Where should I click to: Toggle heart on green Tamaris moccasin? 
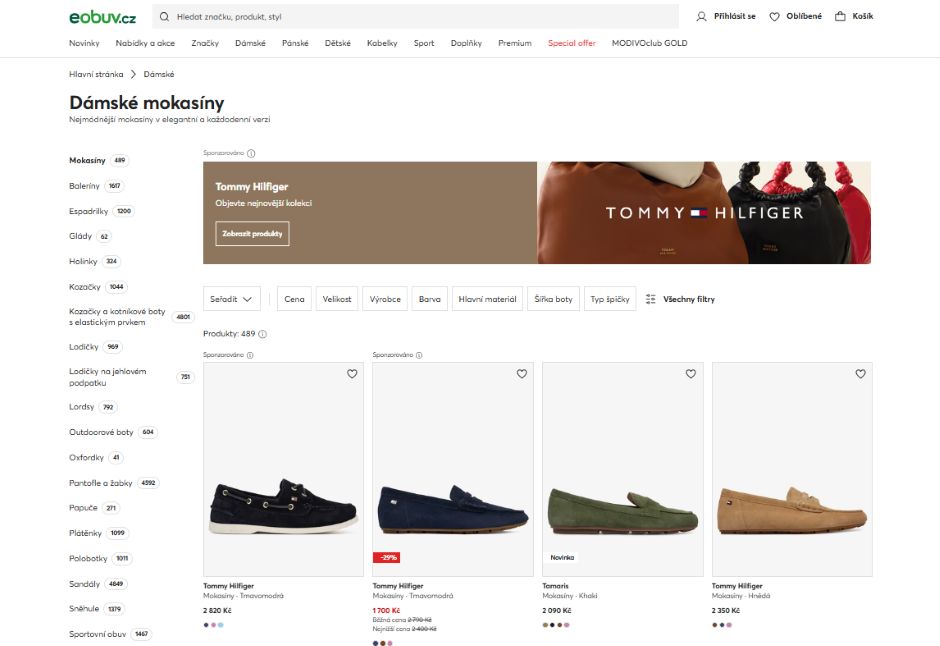(x=691, y=374)
